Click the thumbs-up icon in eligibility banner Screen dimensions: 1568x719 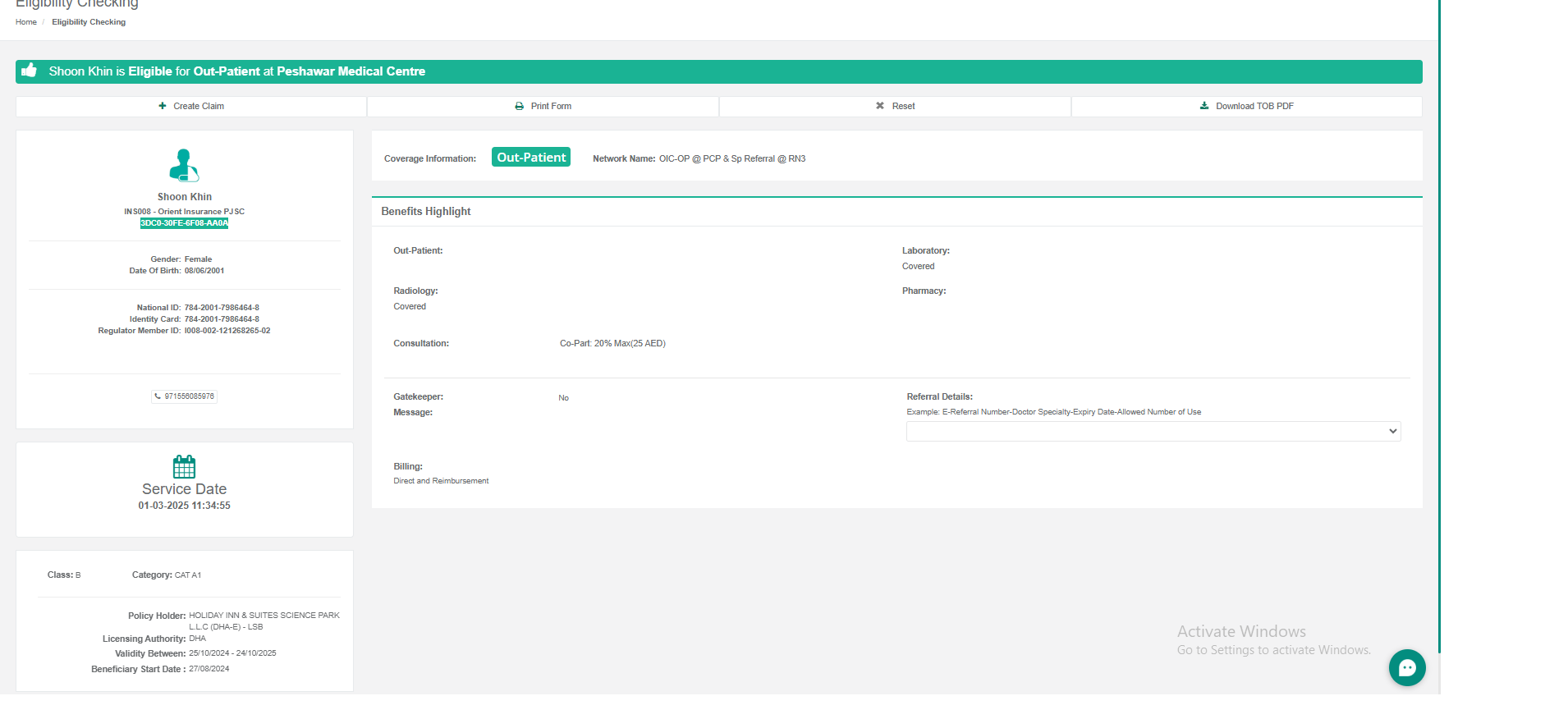click(x=29, y=71)
